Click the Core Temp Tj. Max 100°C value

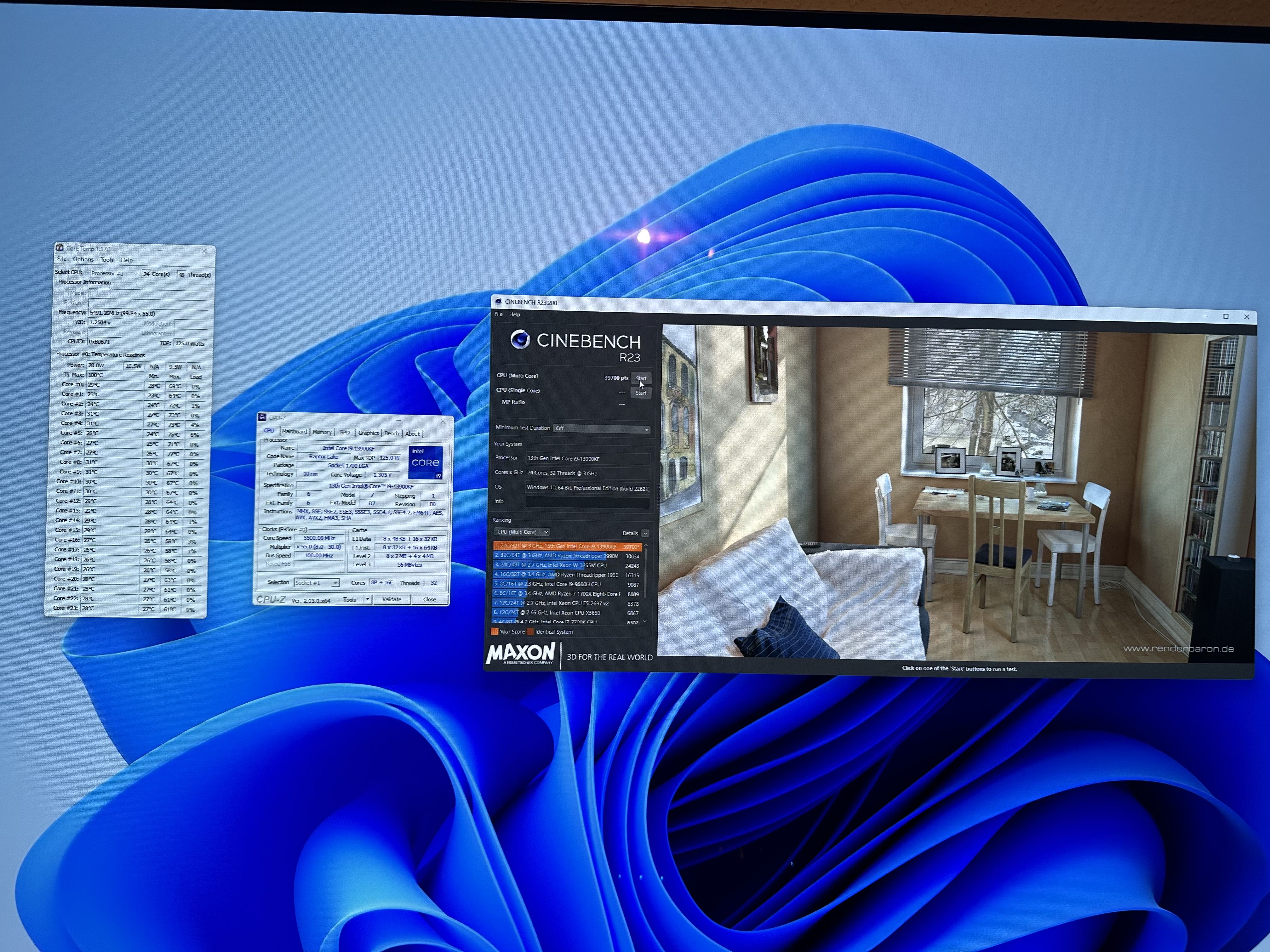(x=114, y=375)
